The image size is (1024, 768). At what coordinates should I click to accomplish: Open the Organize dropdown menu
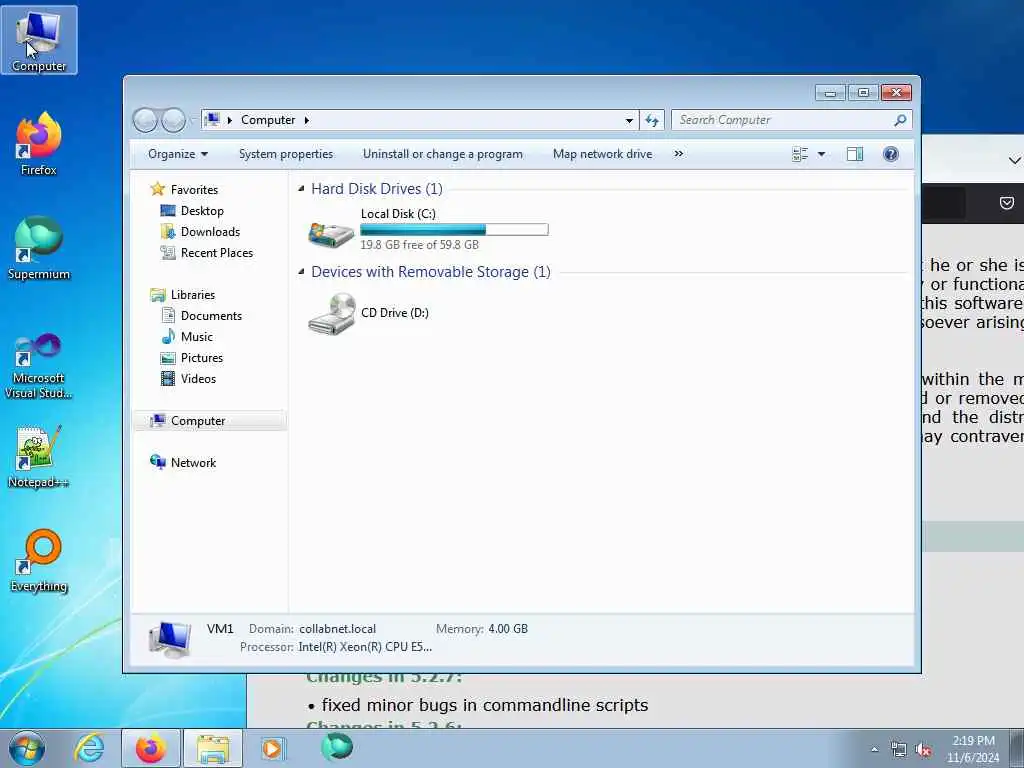pos(178,154)
